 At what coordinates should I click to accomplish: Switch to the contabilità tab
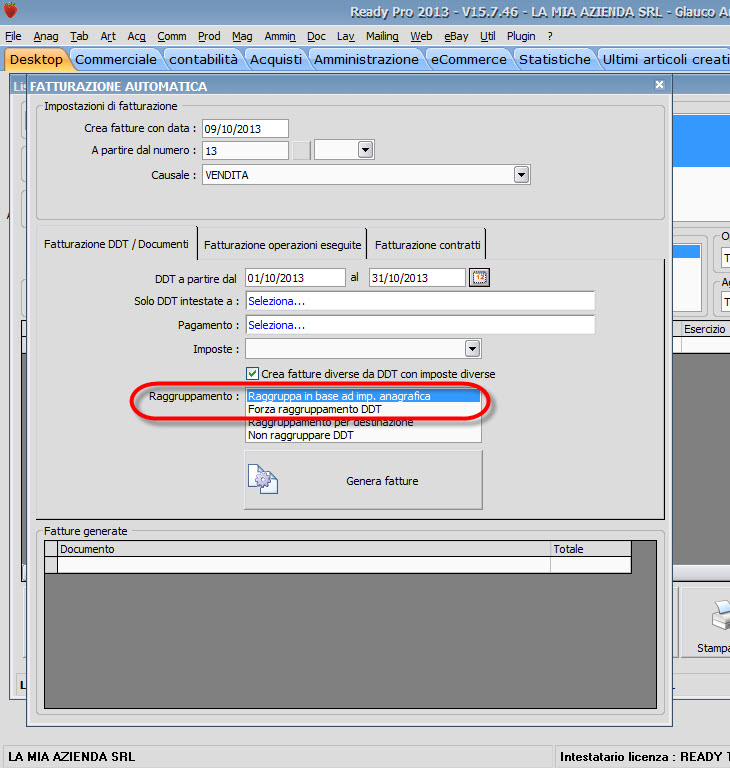(x=203, y=59)
